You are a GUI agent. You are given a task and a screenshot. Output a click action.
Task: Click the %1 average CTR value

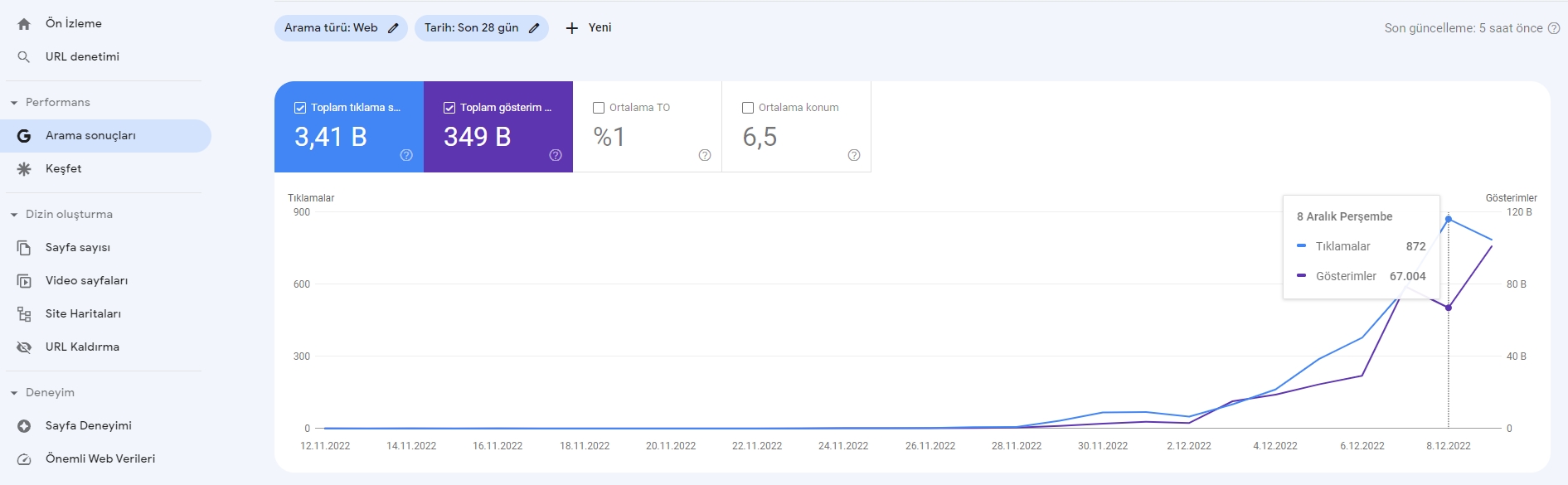[609, 137]
